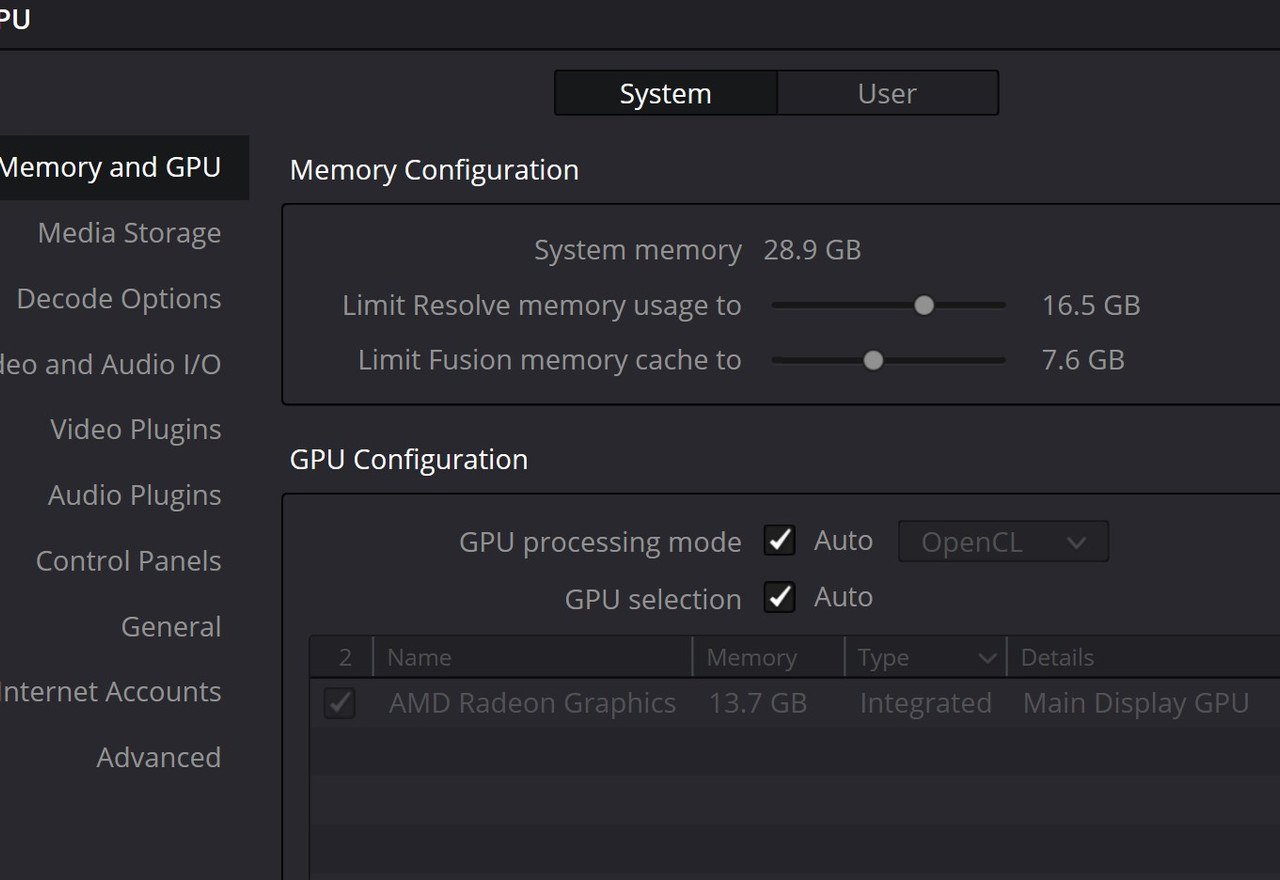Open the OpenCL processing mode dropdown

tap(1003, 542)
